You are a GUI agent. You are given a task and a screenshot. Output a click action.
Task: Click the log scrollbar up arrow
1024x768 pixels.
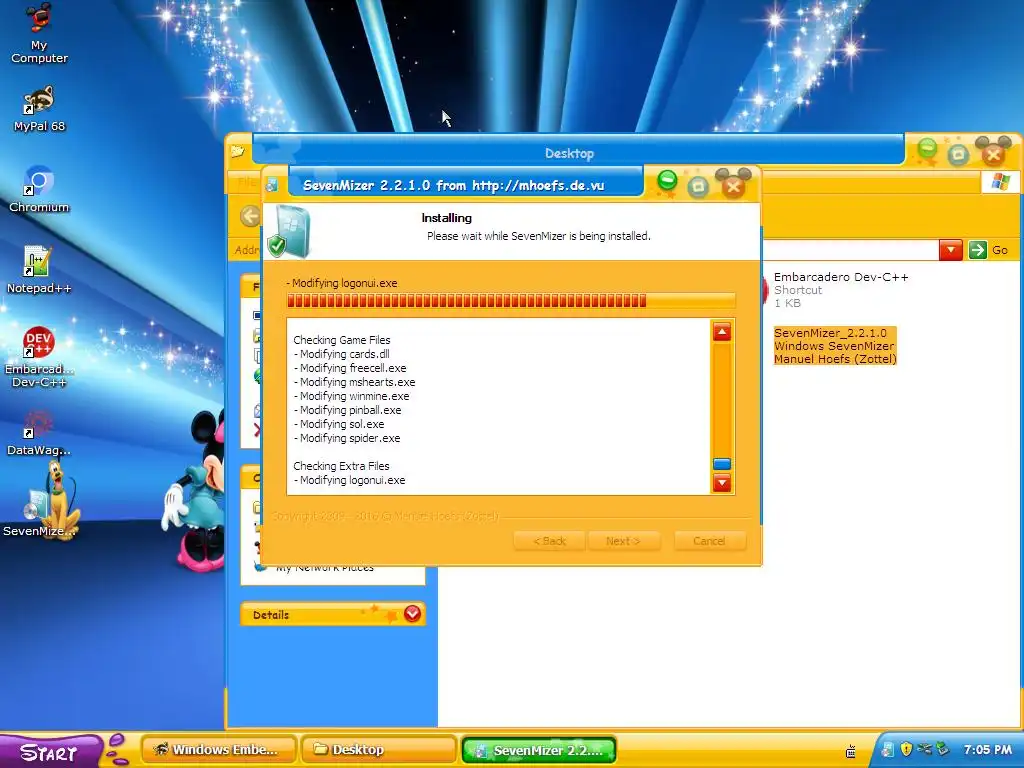click(x=722, y=332)
